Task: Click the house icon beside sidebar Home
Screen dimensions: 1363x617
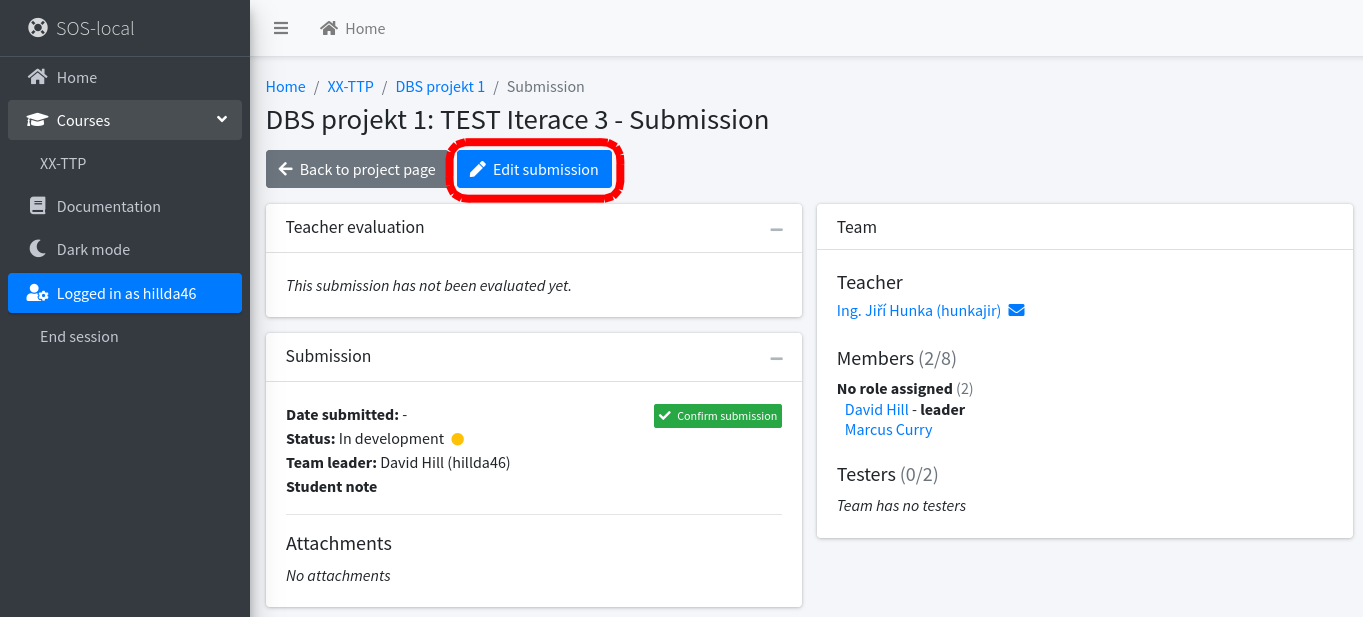Action: point(37,77)
